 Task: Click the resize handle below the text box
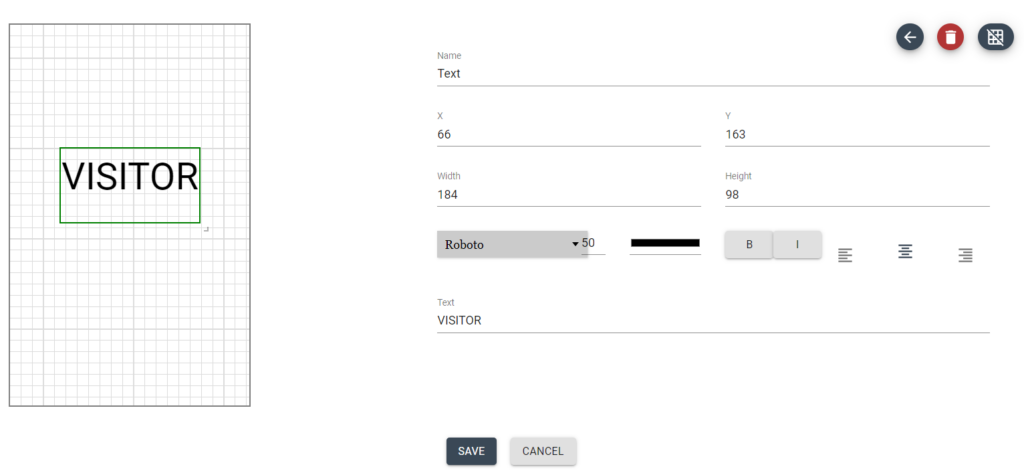[x=206, y=230]
